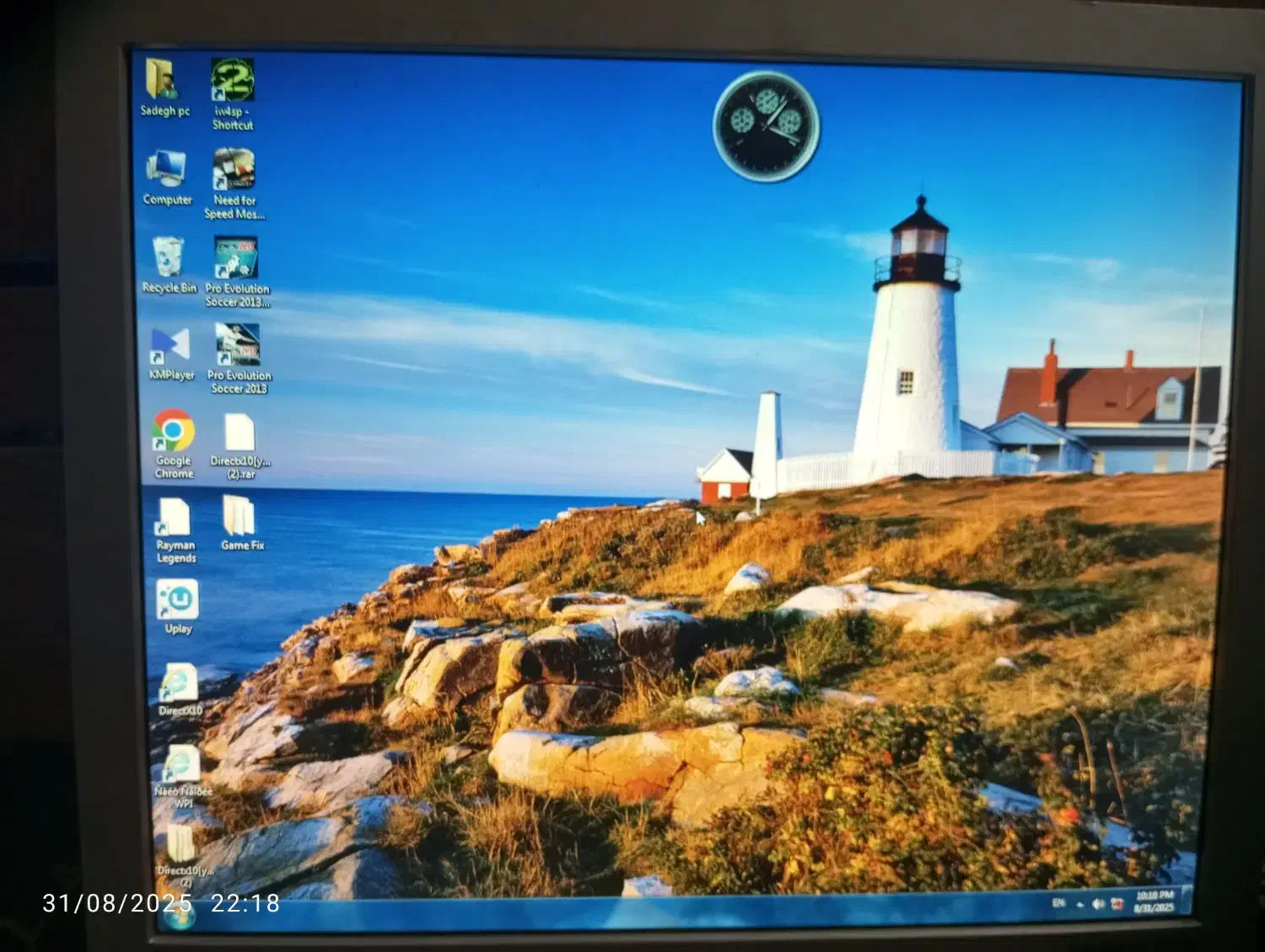Click the analog clock desktop gadget

pyautogui.click(x=766, y=126)
